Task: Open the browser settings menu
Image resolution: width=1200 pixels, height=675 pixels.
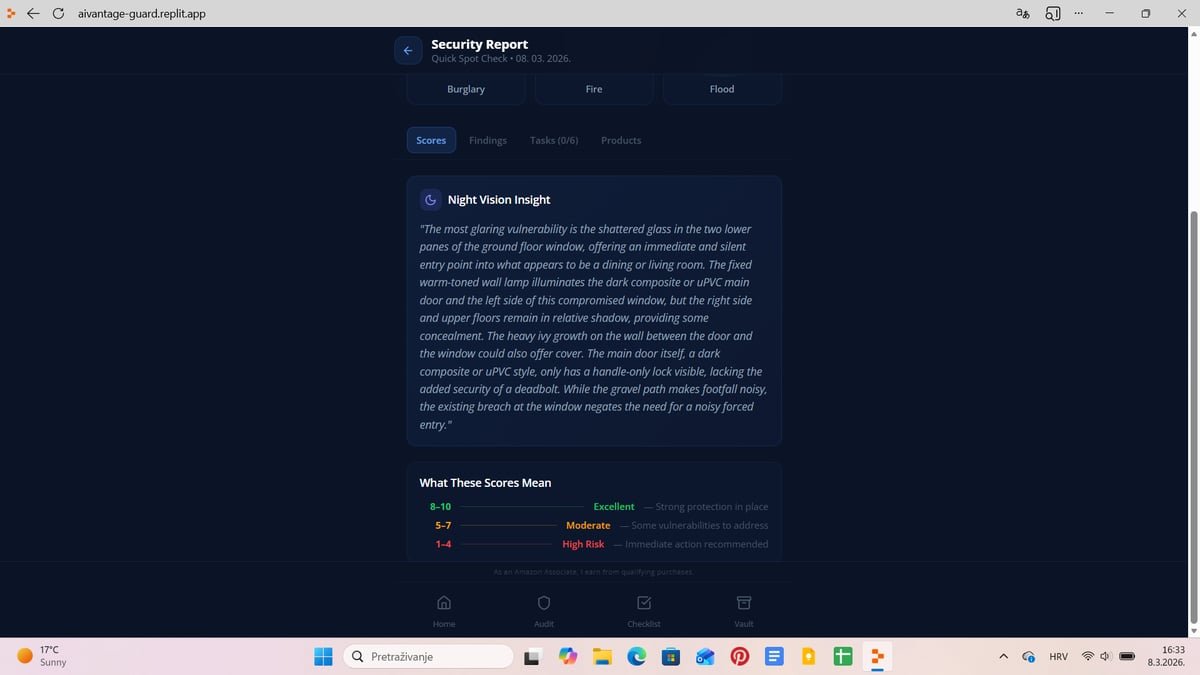Action: coord(1078,14)
